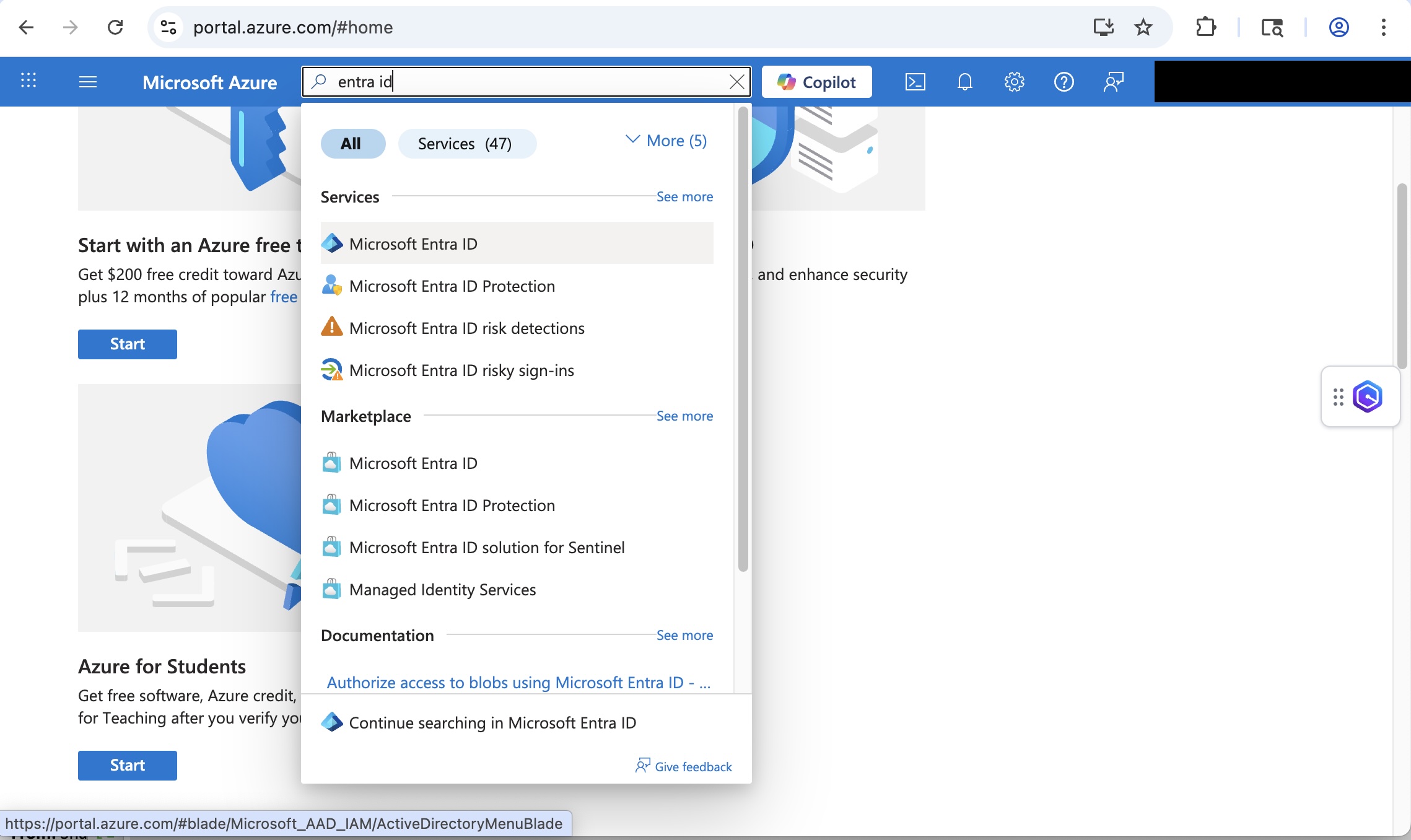This screenshot has height=840, width=1411.
Task: Open 'Authorize access to blobs' documentation link
Action: point(518,682)
